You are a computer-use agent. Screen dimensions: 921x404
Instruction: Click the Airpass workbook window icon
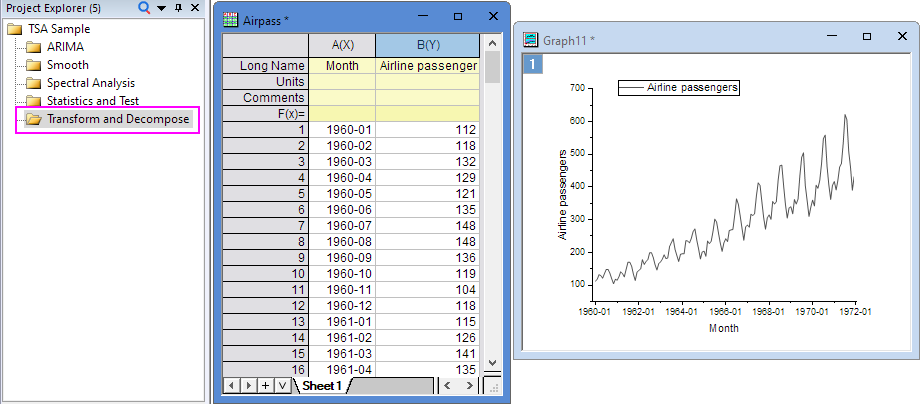pyautogui.click(x=230, y=18)
